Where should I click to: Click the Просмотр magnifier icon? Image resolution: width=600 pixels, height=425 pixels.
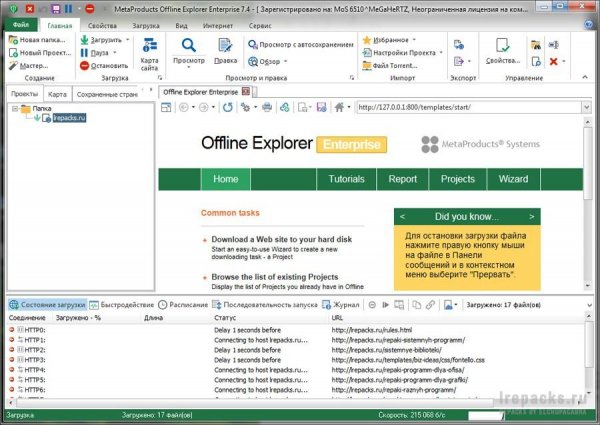click(189, 46)
